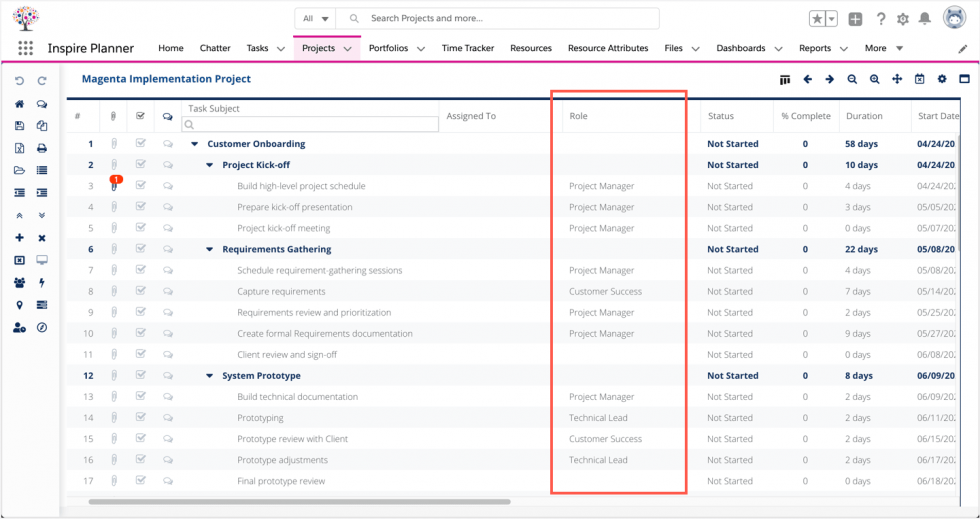Collapse the Customer Onboarding group
This screenshot has height=519, width=980.
click(x=194, y=144)
